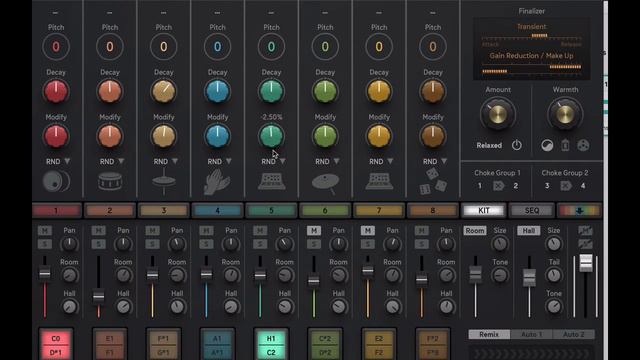Switch to the KIT tab

484,211
